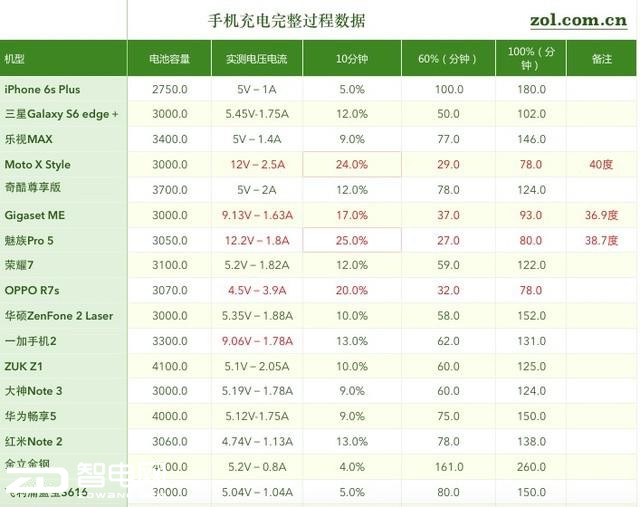Select the 131.0 full-charge cell

pos(531,341)
